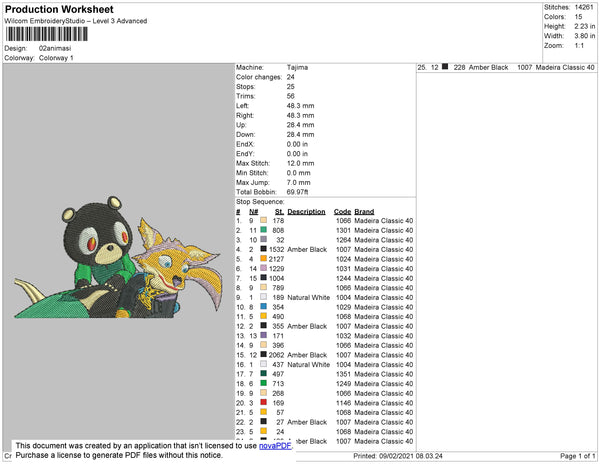600x464 pixels.
Task: Select the gray-purple swatch of stop 3
Action: point(263,239)
